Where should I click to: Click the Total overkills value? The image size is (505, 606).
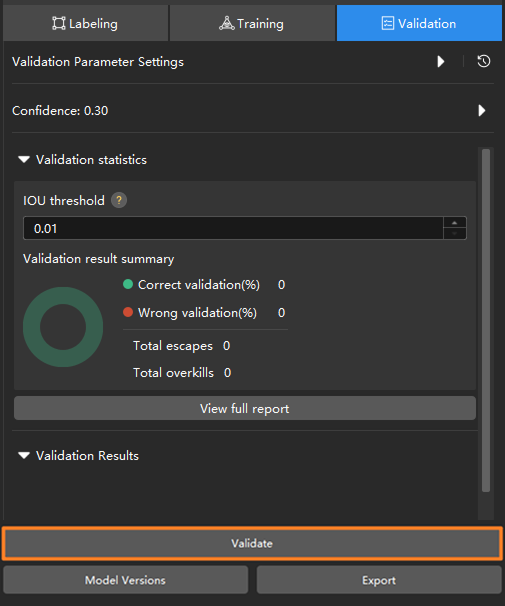[x=228, y=373]
